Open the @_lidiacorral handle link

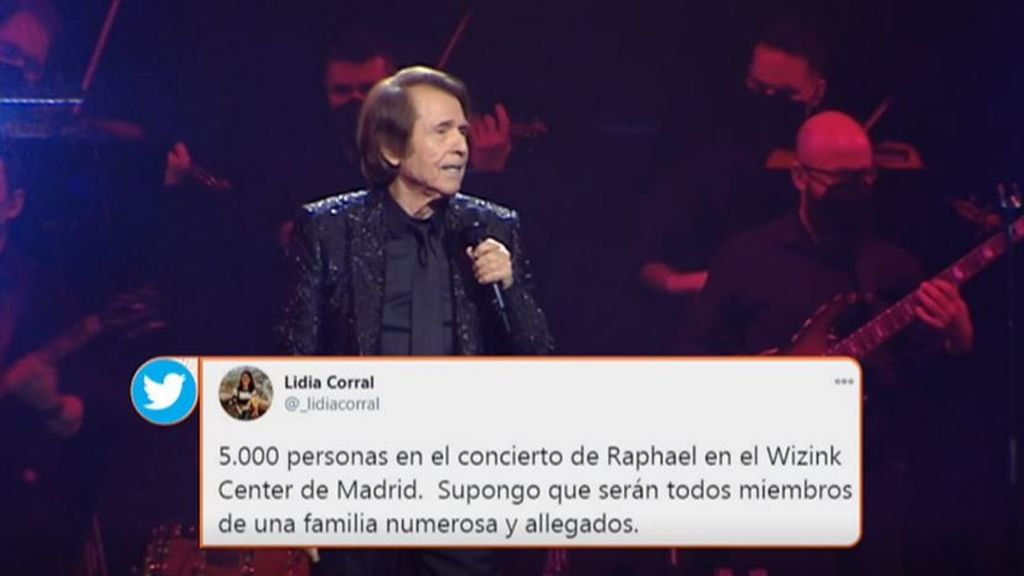(x=332, y=404)
